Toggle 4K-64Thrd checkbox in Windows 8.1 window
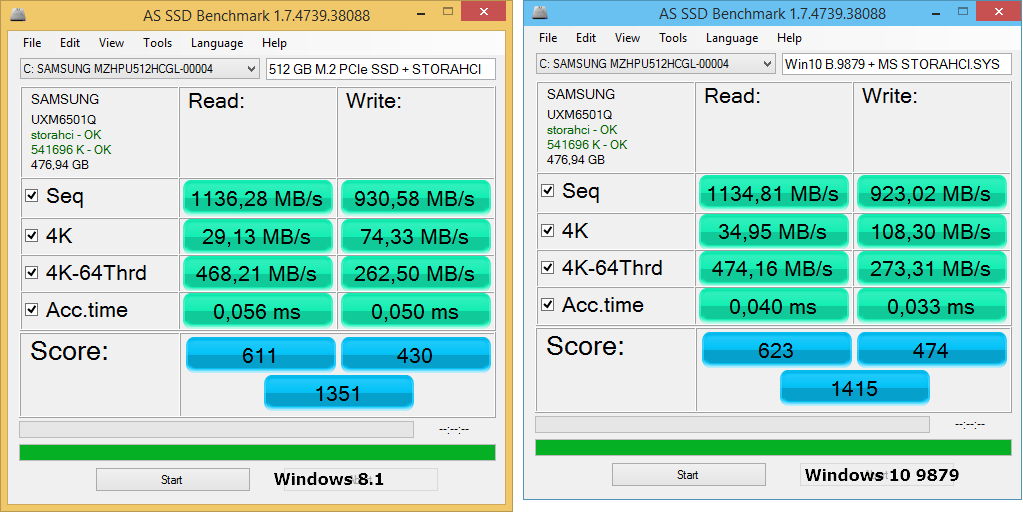This screenshot has width=1023, height=512. point(31,273)
